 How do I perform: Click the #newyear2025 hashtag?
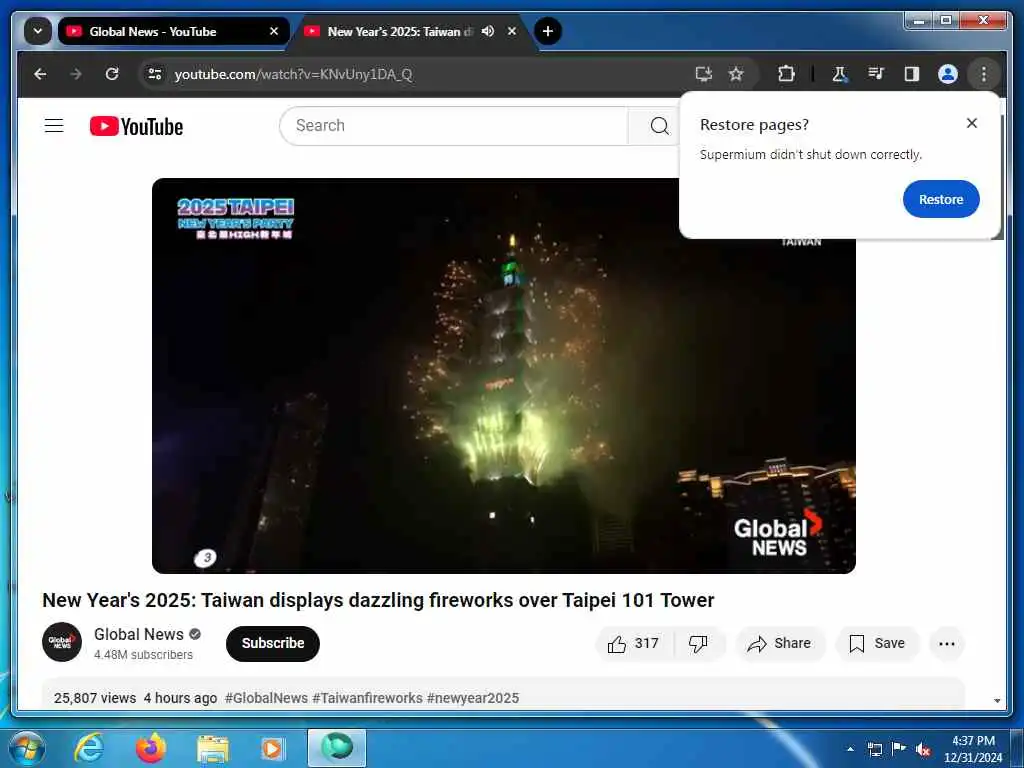[473, 698]
